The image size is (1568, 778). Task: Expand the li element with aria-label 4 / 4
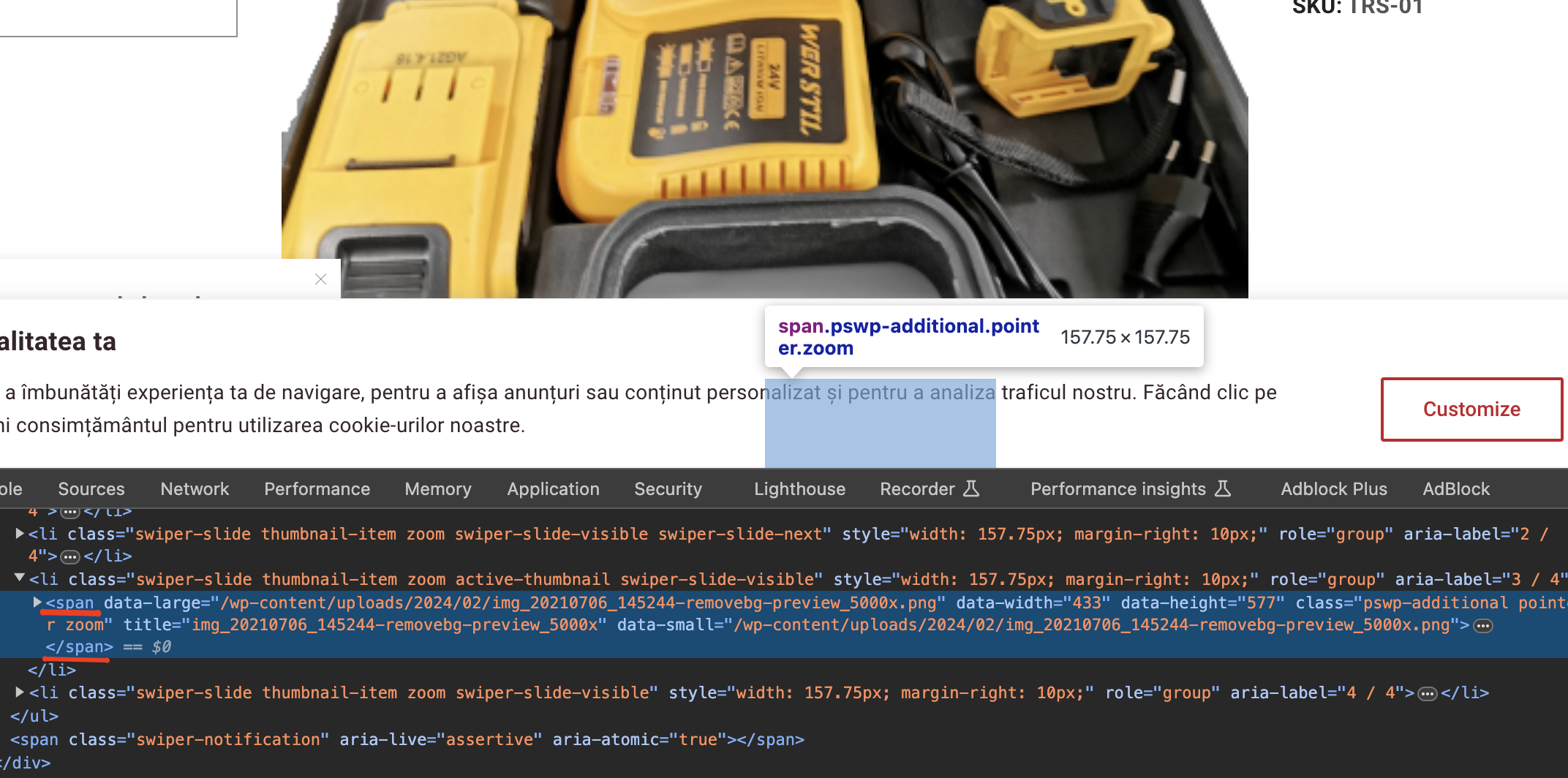[20, 692]
